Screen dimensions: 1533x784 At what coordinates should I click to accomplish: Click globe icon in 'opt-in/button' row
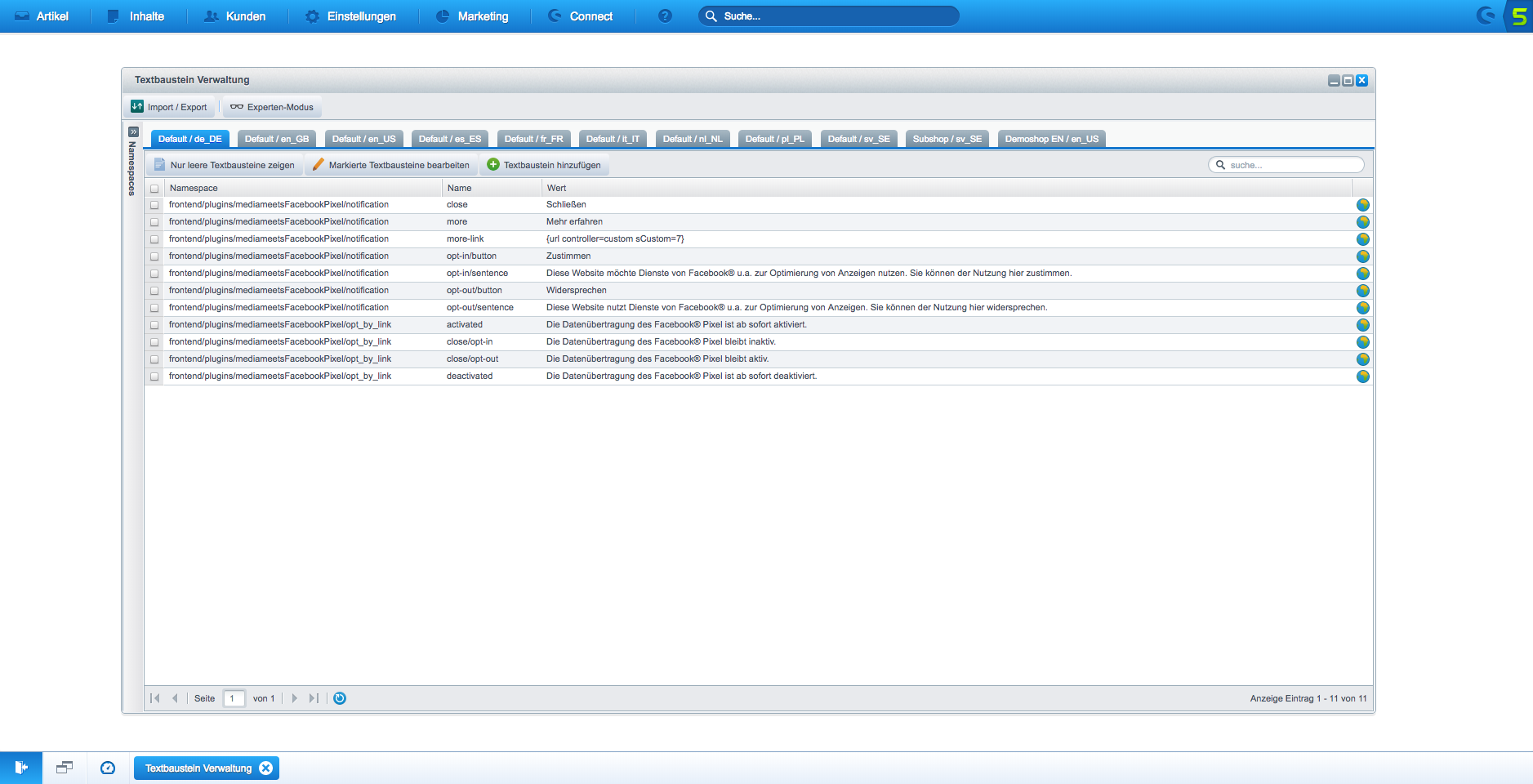coord(1362,256)
